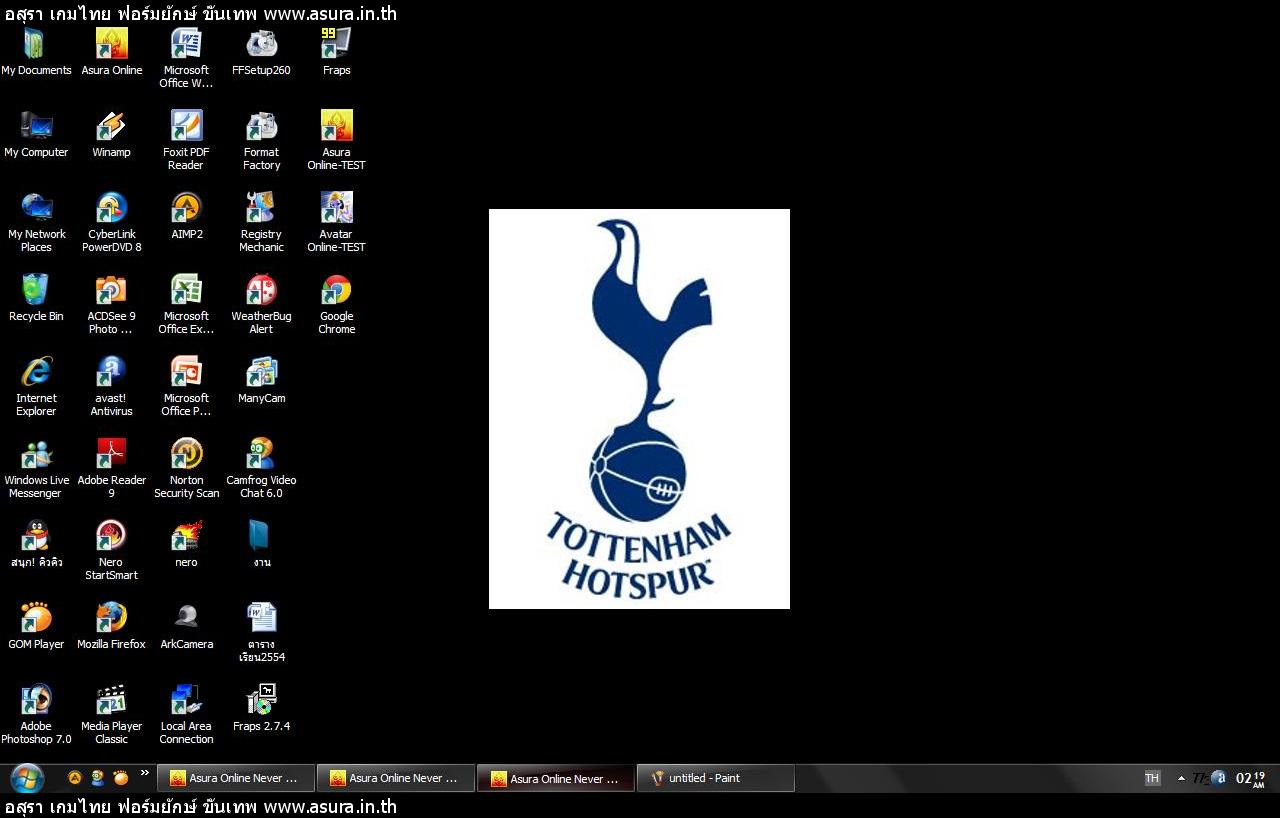Launch the GOM Player desktop shortcut
The height and width of the screenshot is (818, 1280).
point(36,626)
